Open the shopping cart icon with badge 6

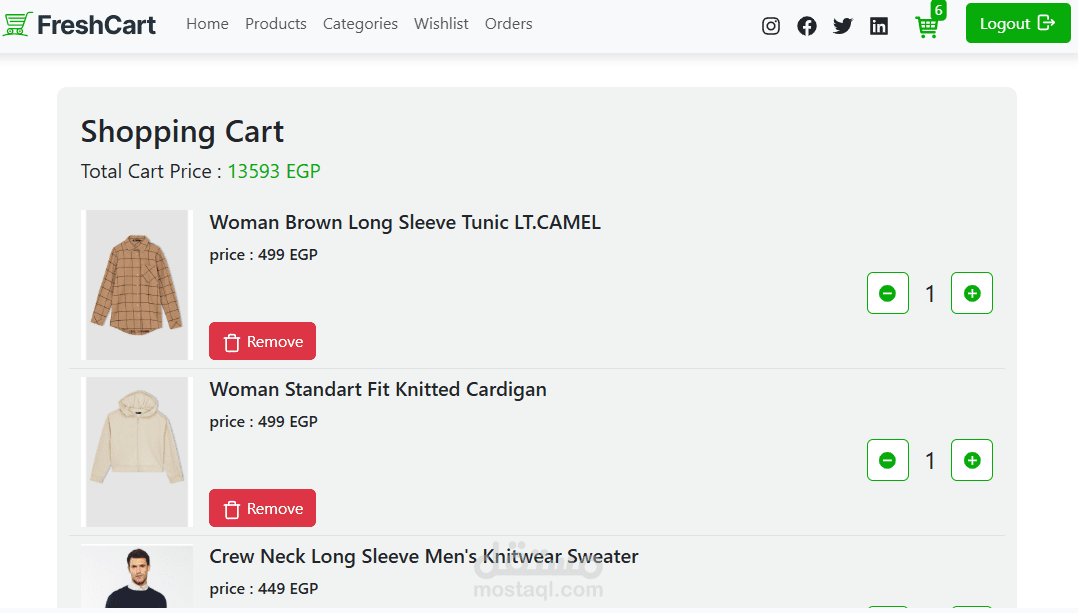point(929,23)
